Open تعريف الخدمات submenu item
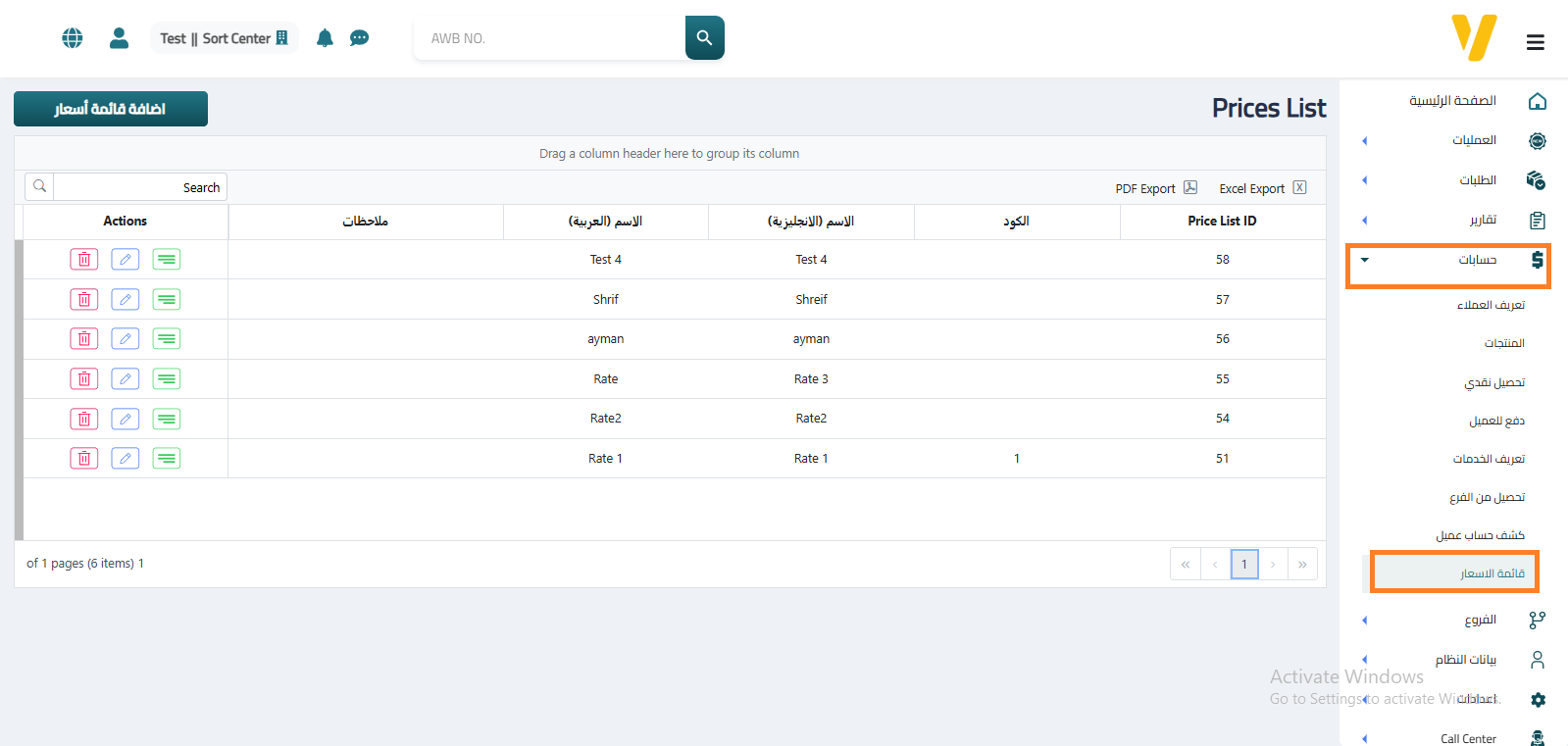Screen dimensions: 1568x746 (x=1489, y=459)
